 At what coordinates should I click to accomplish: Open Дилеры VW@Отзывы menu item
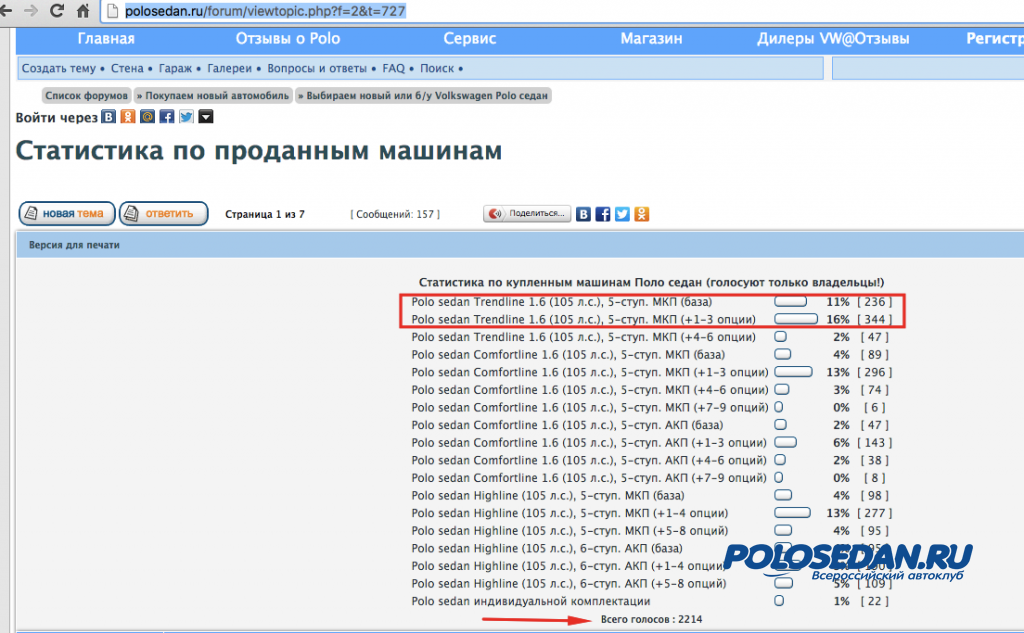(x=833, y=39)
